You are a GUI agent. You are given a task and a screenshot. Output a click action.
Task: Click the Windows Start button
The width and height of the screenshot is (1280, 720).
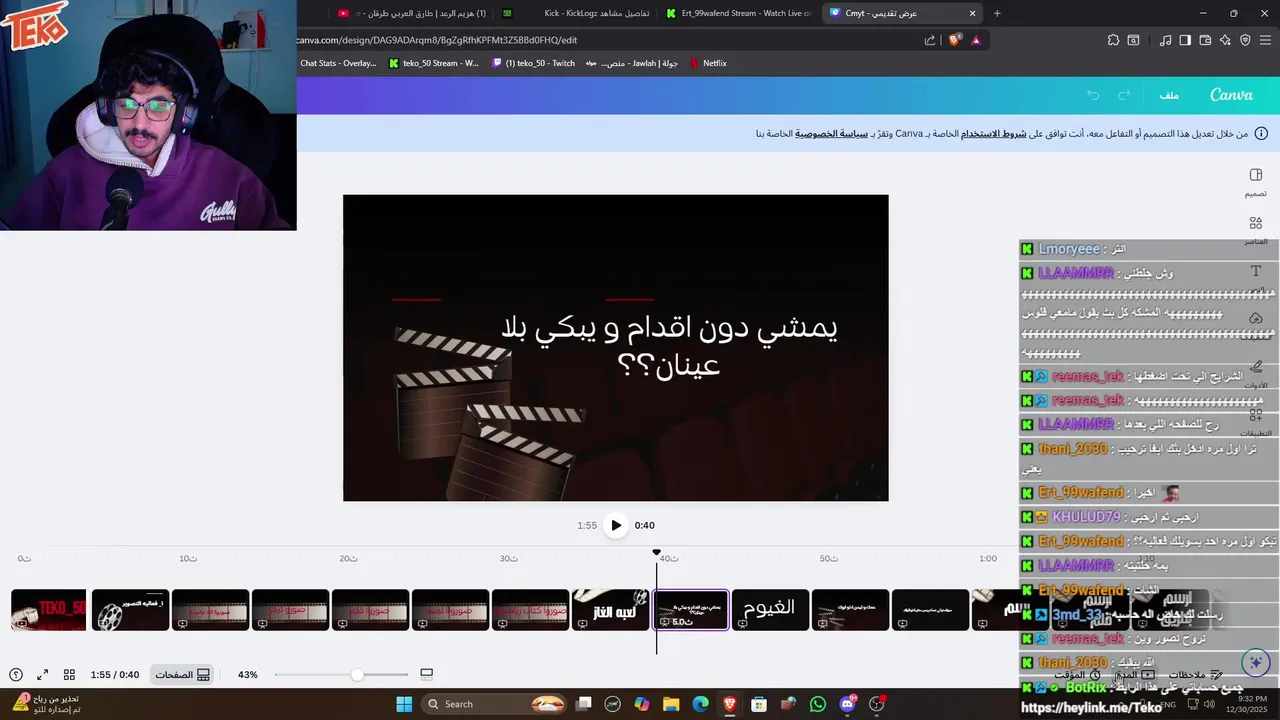pyautogui.click(x=404, y=704)
